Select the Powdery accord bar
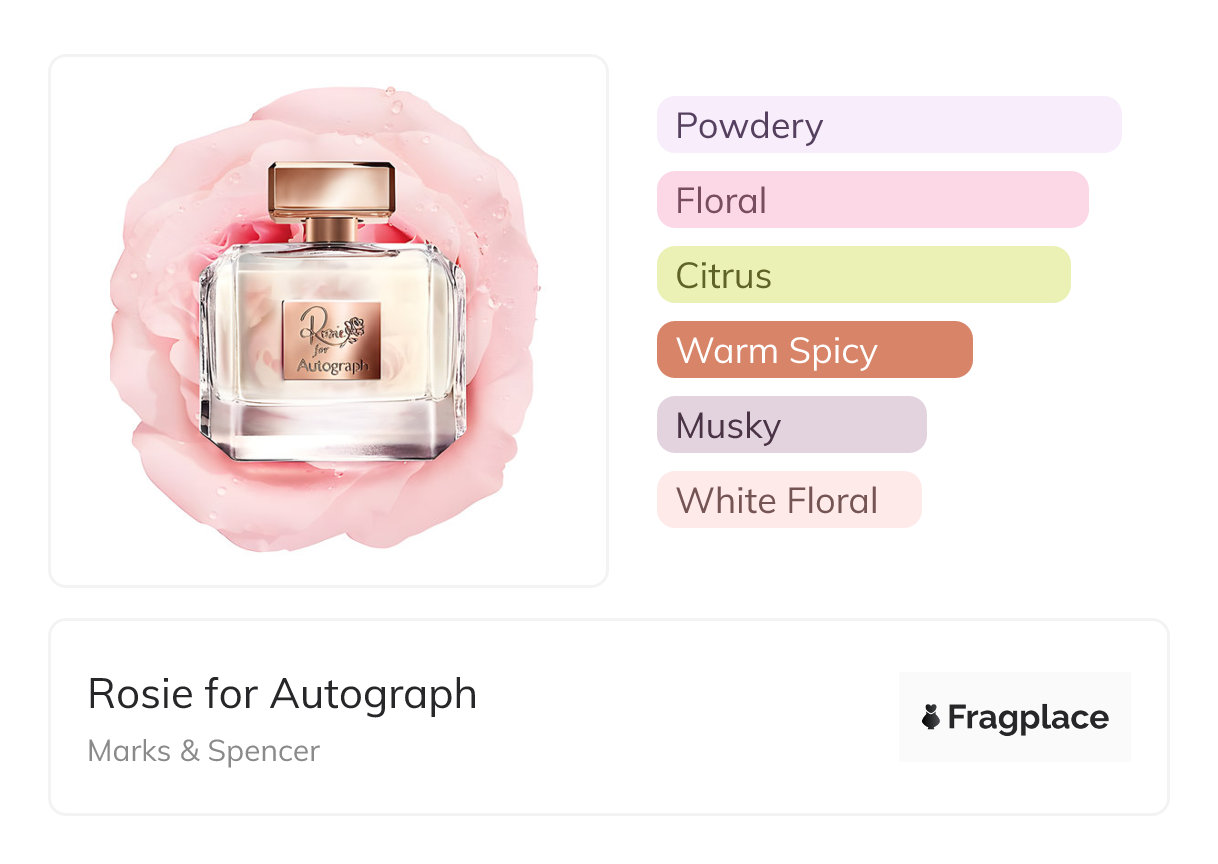 click(x=888, y=125)
